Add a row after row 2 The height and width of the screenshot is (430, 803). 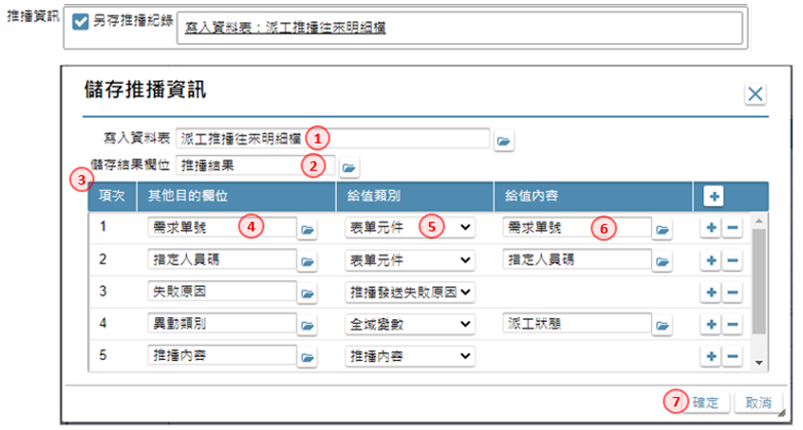(x=711, y=260)
